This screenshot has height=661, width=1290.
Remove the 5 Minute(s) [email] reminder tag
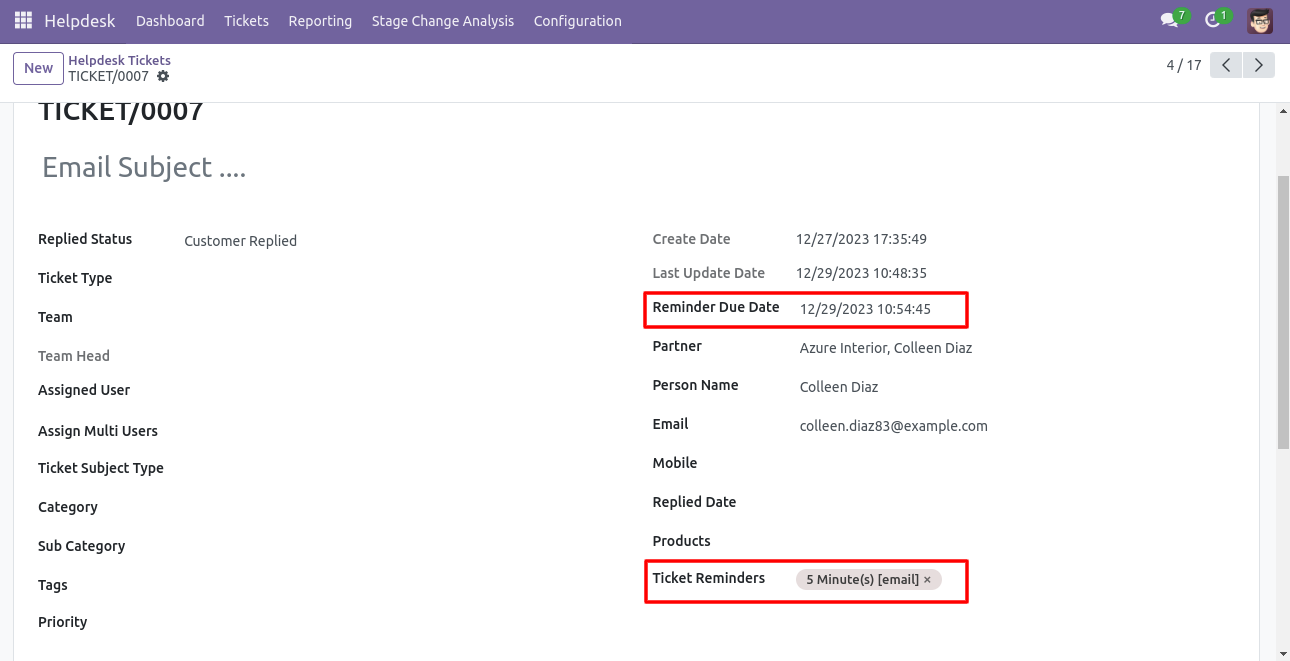(x=927, y=580)
